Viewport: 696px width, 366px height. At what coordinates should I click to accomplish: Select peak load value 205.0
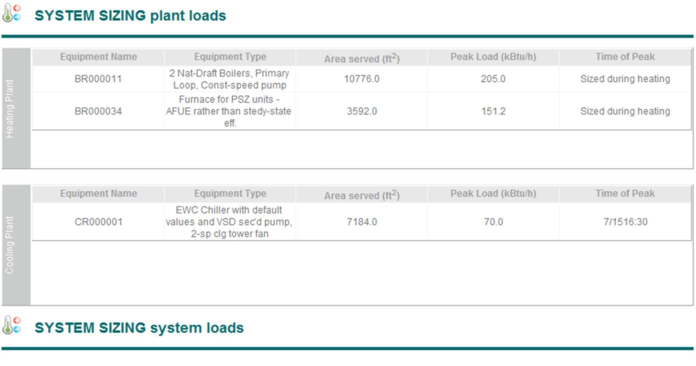coord(493,79)
